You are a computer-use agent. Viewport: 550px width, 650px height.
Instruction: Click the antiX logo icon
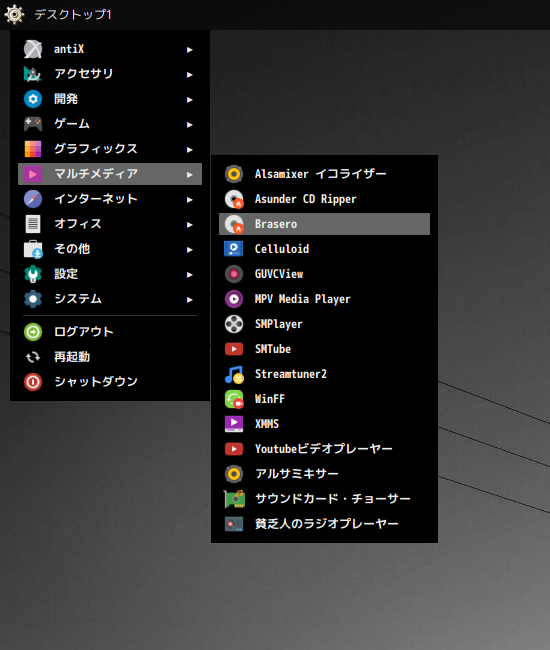33,49
